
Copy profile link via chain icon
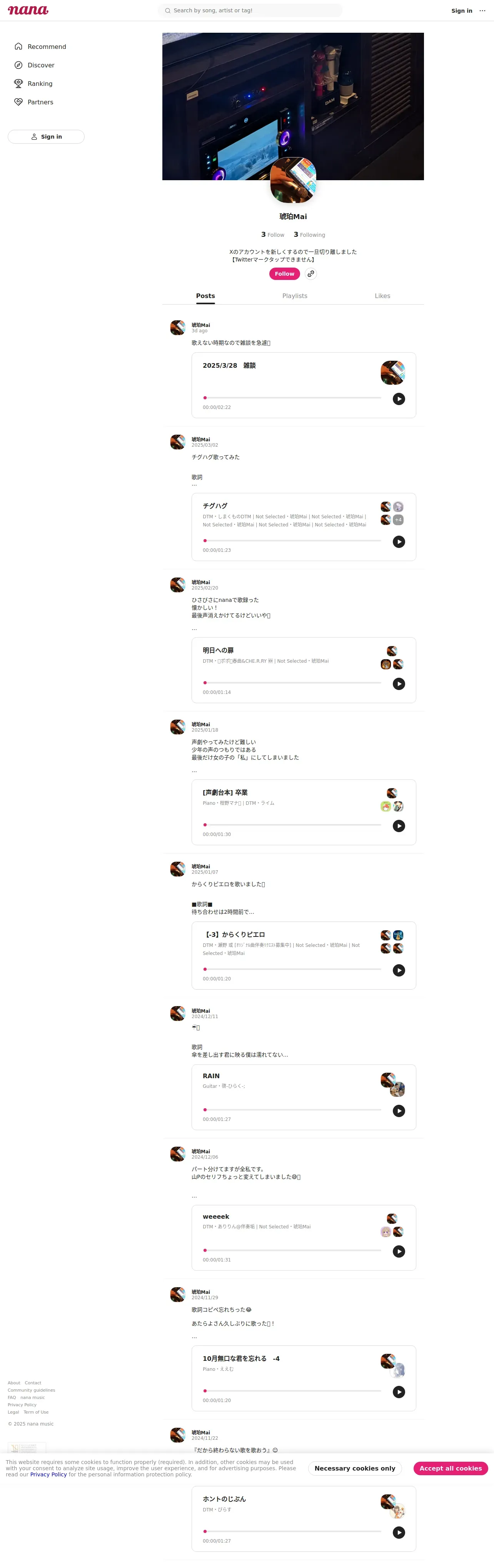click(311, 274)
